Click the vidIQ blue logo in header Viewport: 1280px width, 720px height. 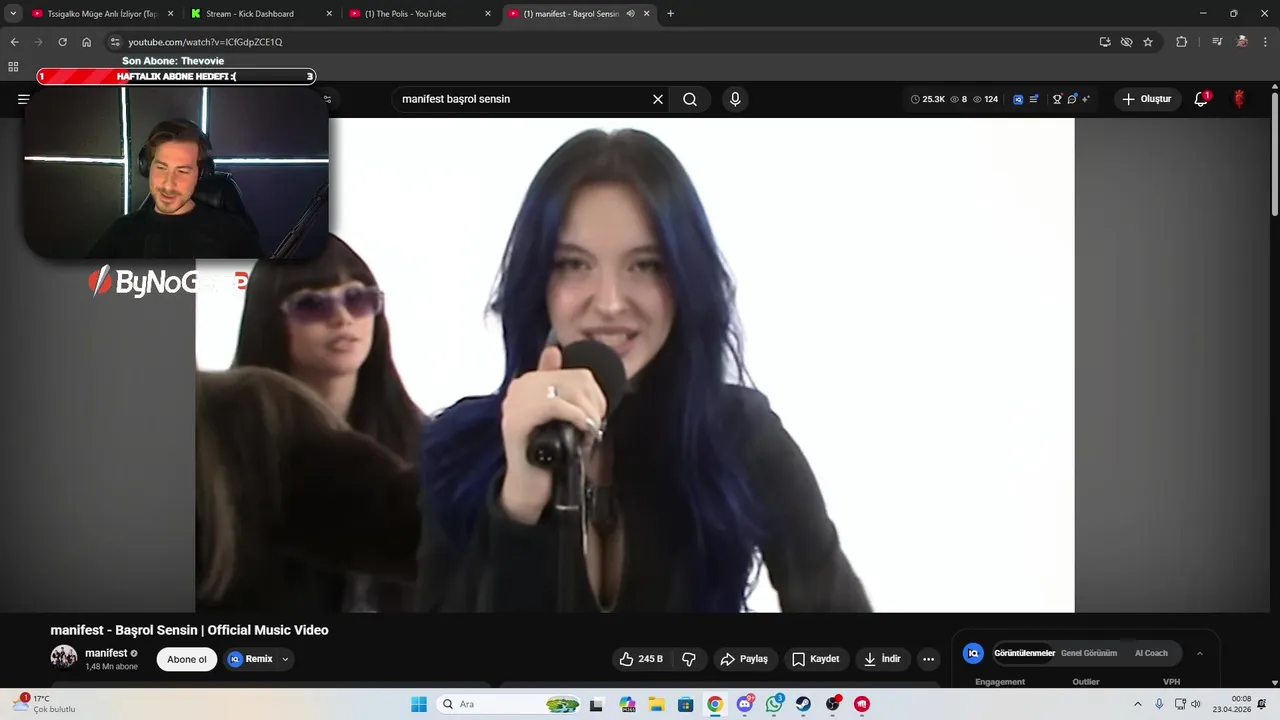click(1018, 99)
